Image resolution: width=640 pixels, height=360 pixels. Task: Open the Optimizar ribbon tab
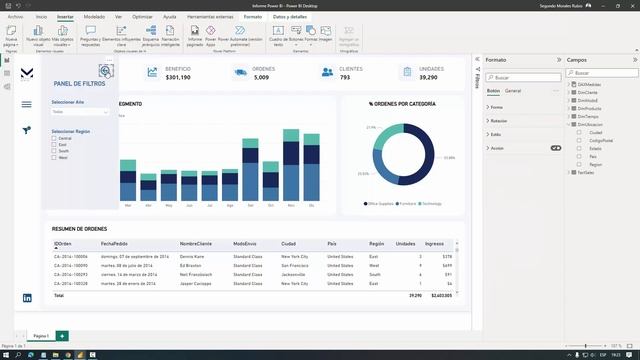point(142,17)
